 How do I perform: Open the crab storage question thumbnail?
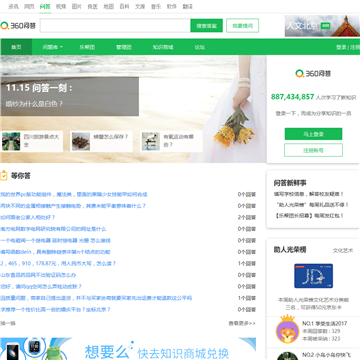pos(81,141)
